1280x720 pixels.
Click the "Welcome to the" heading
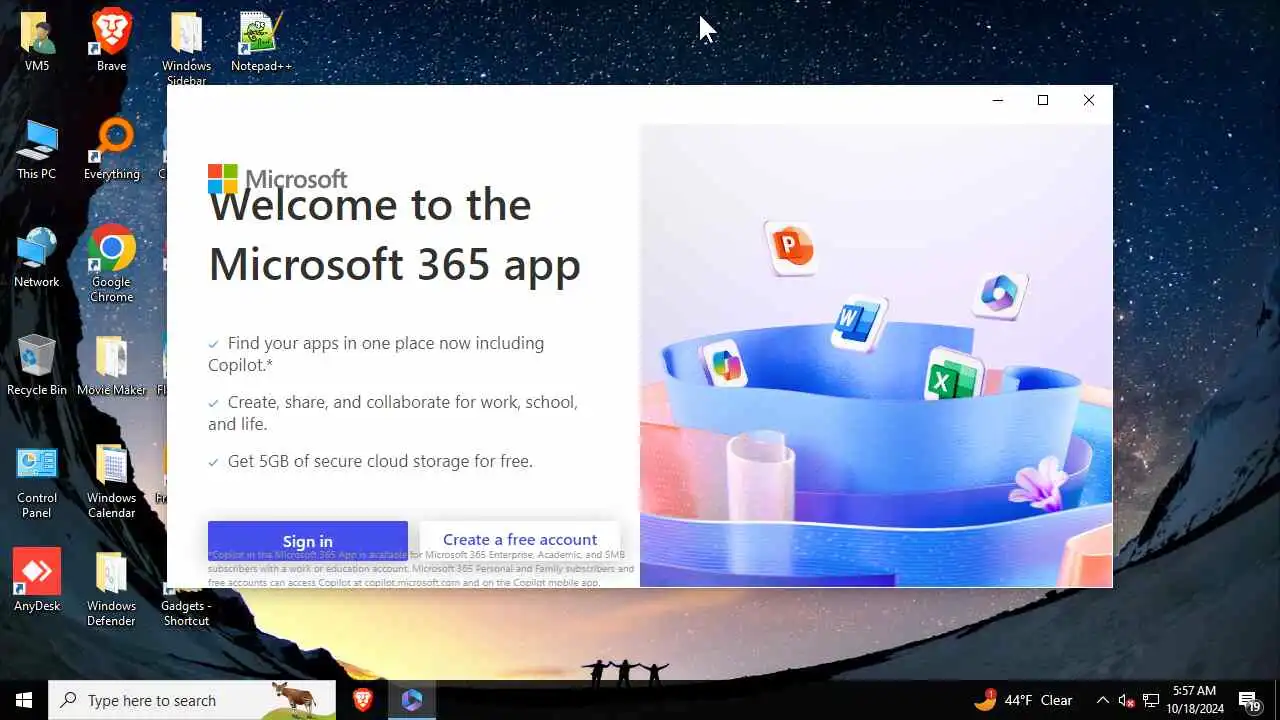(x=369, y=205)
